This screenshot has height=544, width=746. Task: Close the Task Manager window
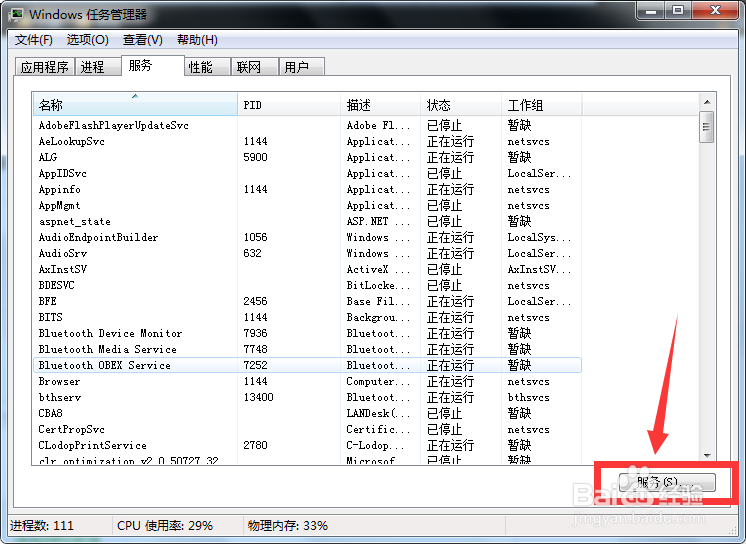pos(715,11)
